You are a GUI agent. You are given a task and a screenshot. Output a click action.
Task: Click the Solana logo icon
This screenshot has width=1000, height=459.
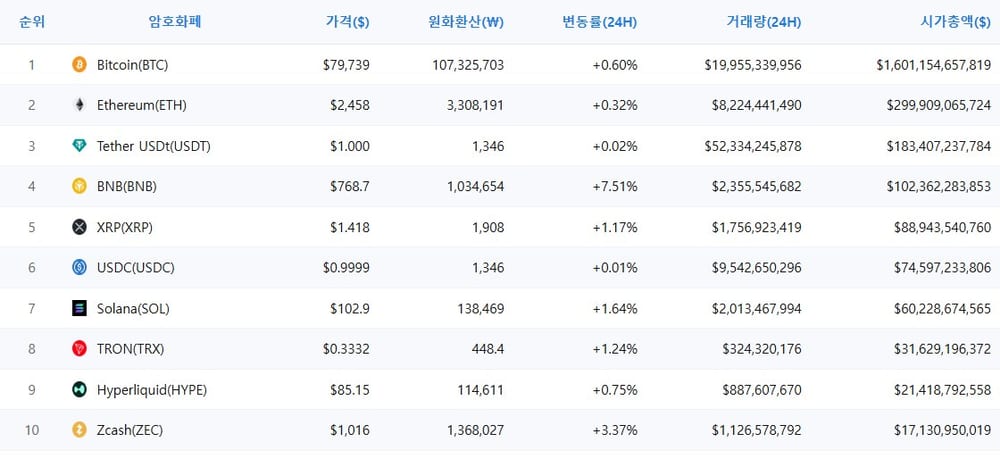click(x=79, y=309)
